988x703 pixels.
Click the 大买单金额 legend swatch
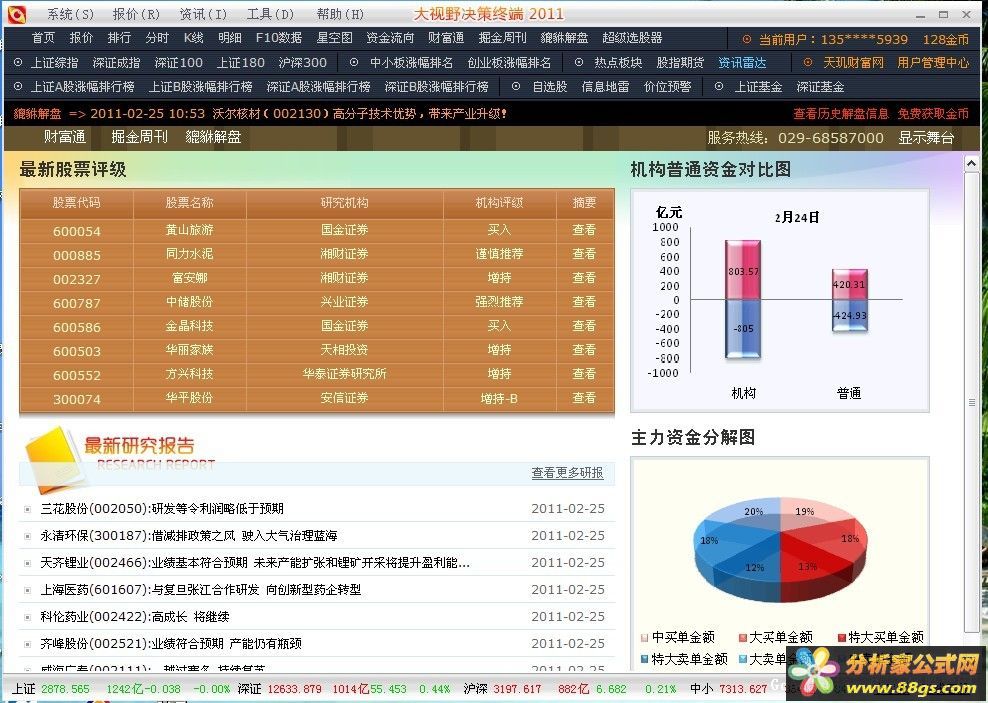[743, 637]
